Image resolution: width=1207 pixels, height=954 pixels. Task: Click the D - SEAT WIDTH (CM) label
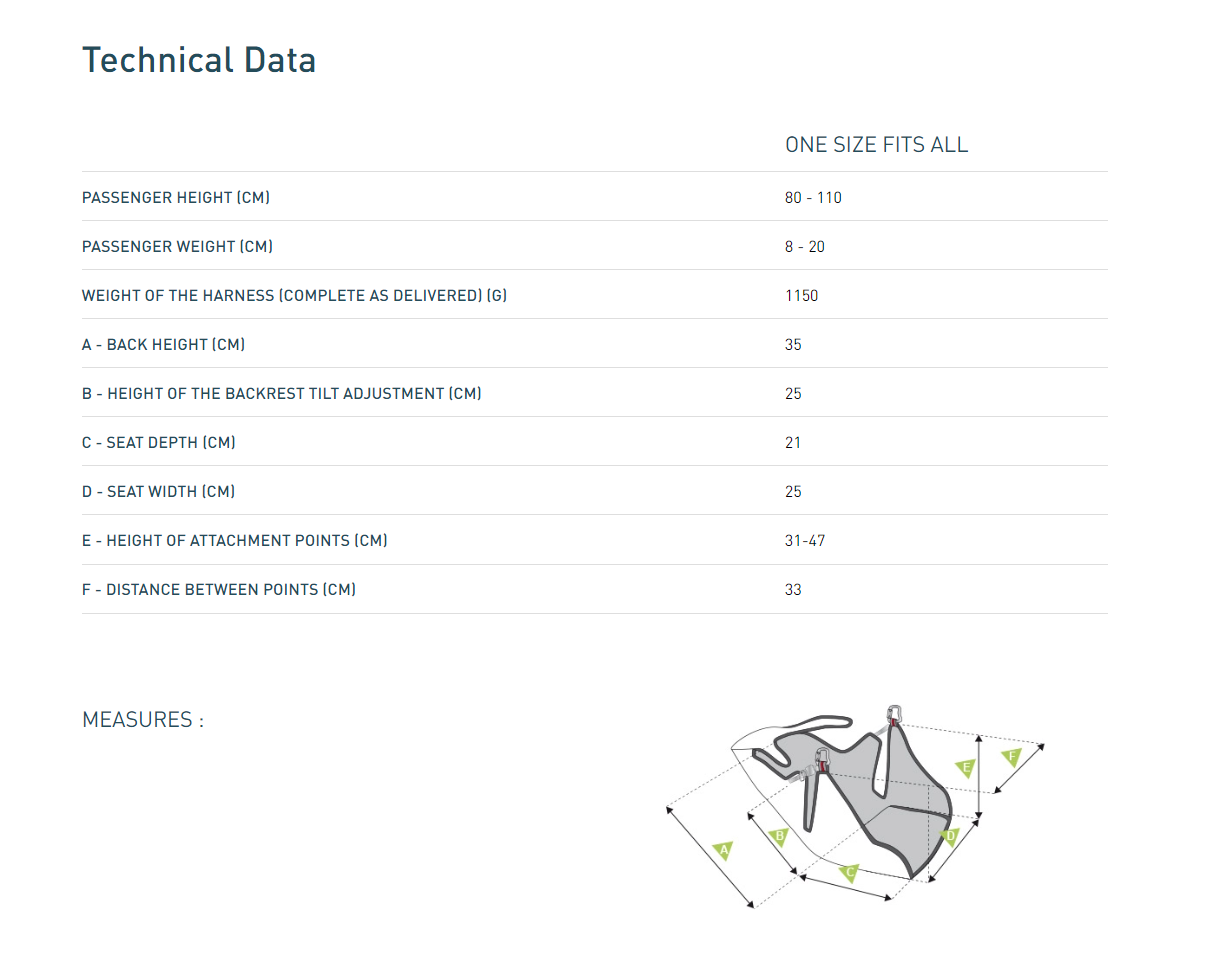click(158, 492)
